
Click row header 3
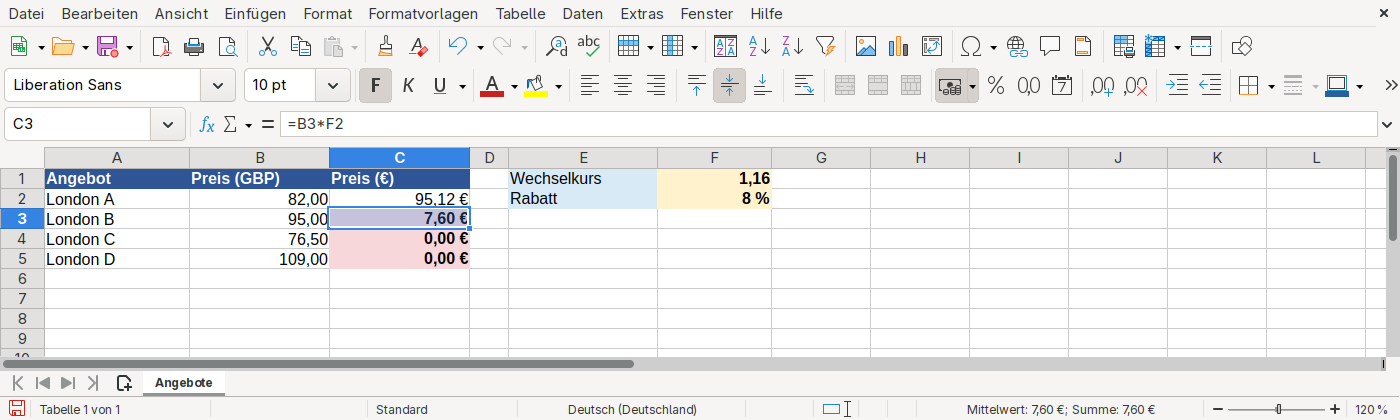pos(22,219)
